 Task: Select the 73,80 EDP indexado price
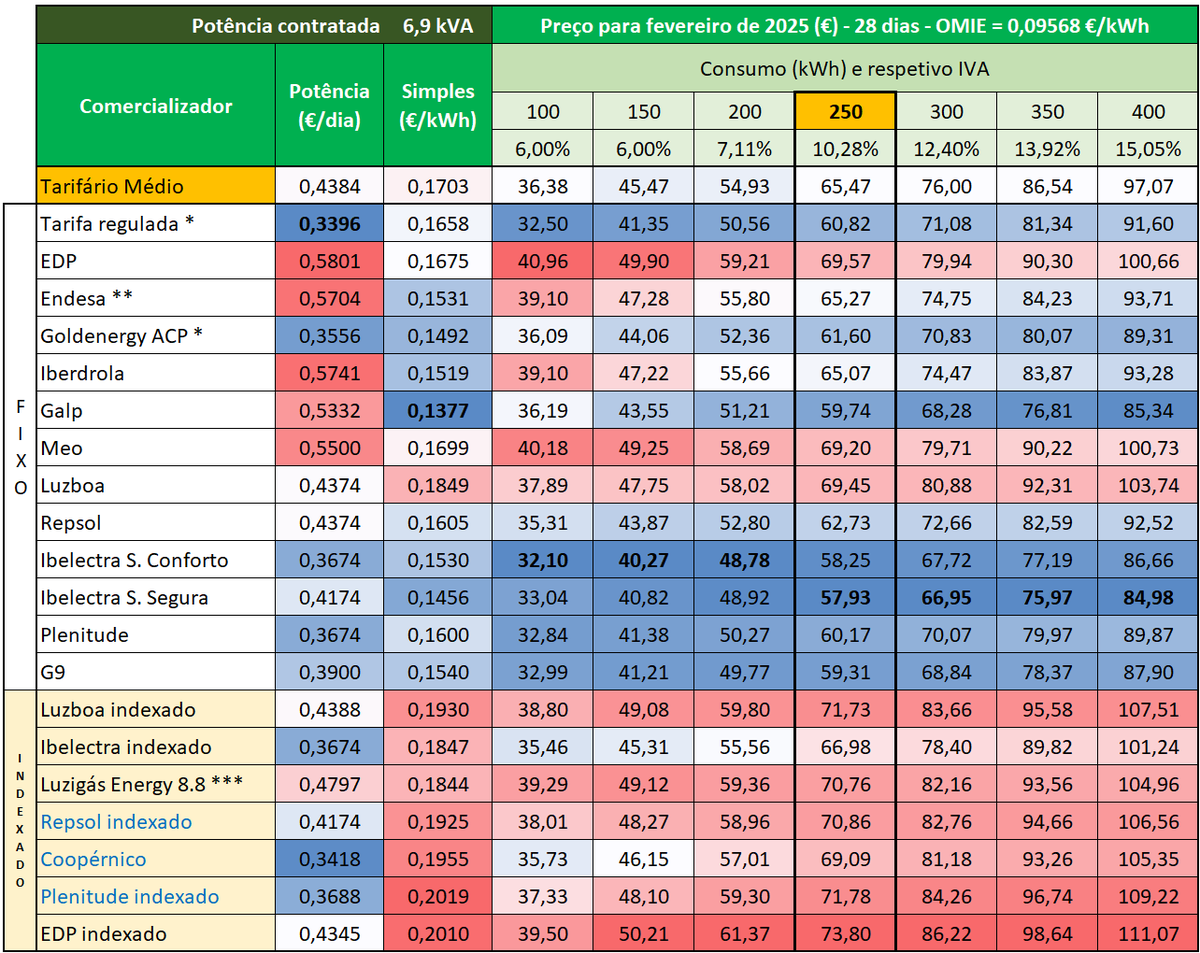[x=846, y=934]
